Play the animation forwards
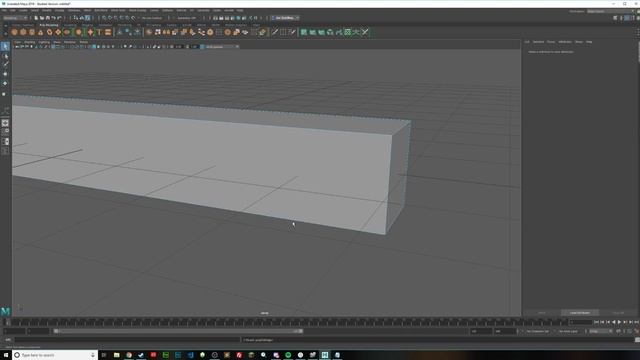 pos(619,322)
